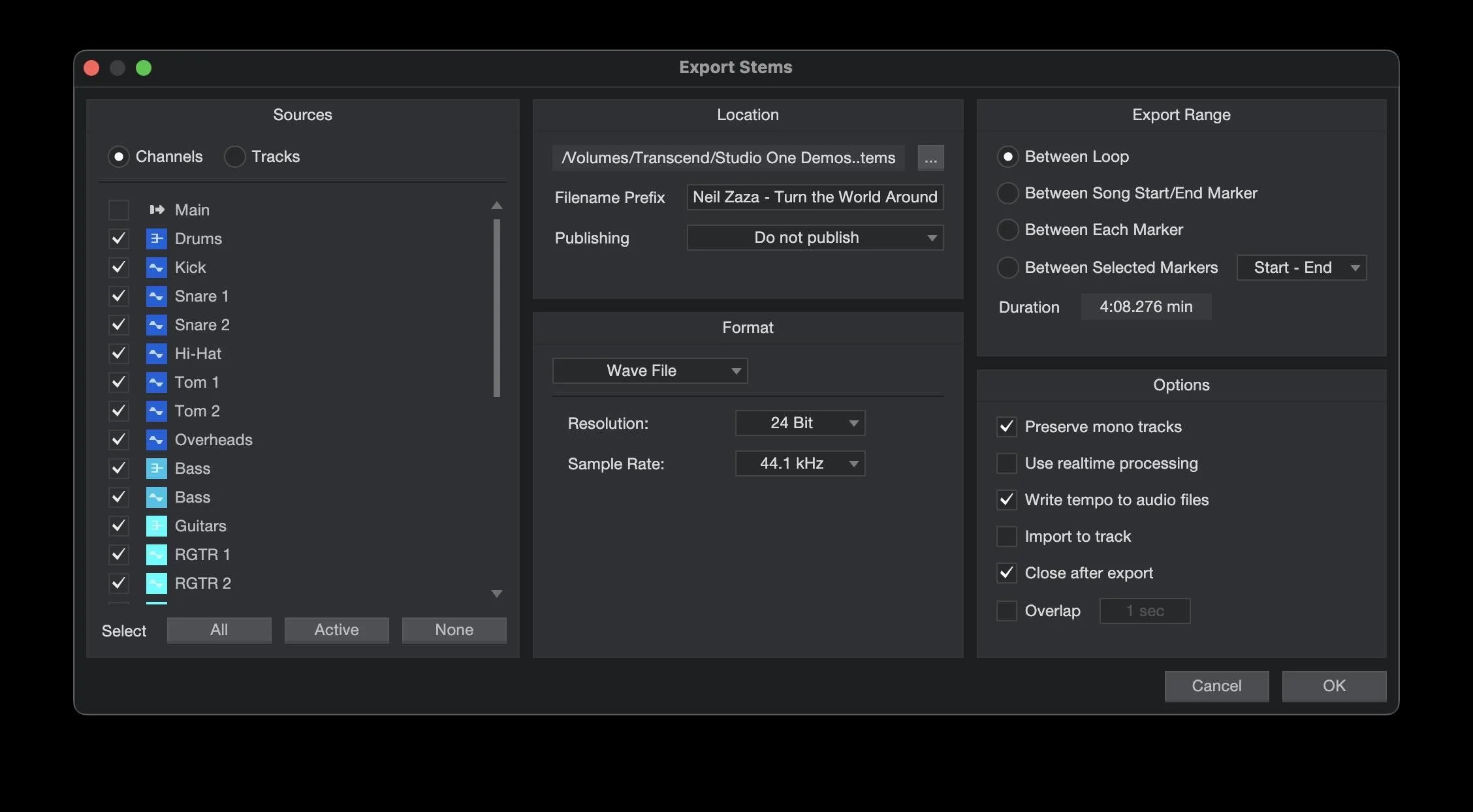The height and width of the screenshot is (812, 1473).
Task: Click the Drums bus channel icon
Action: [x=157, y=238]
